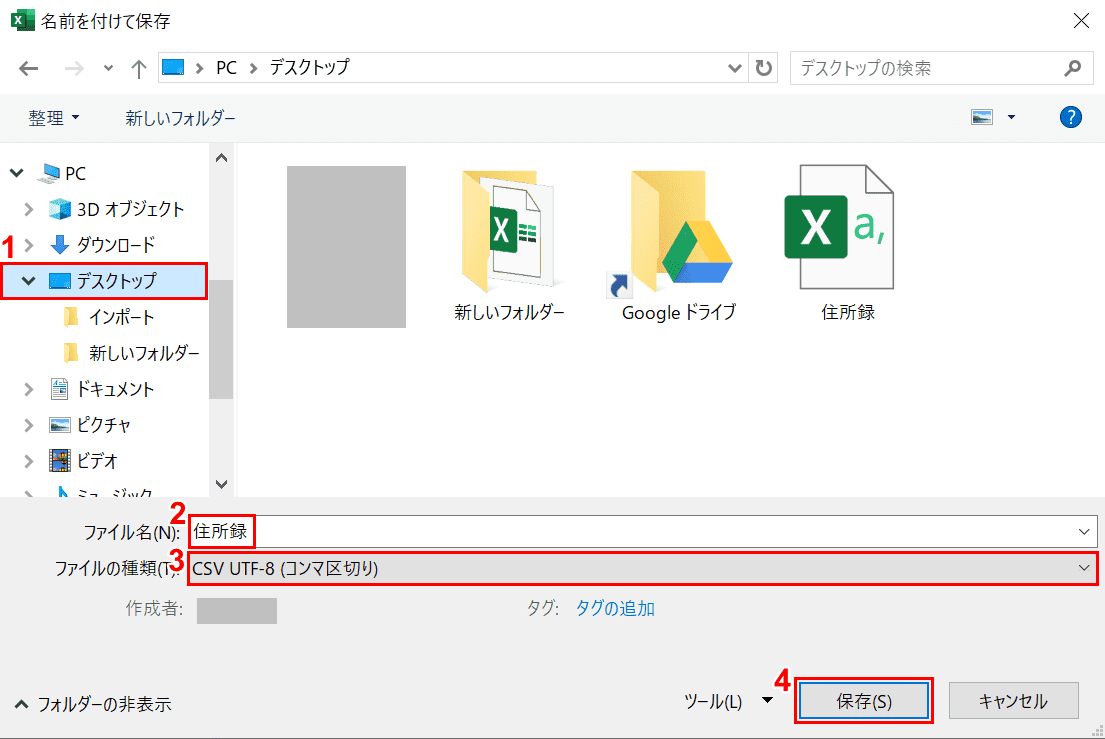Screen dimensions: 1105x739
Task: Open file name history dropdown arrow
Action: (x=1085, y=532)
